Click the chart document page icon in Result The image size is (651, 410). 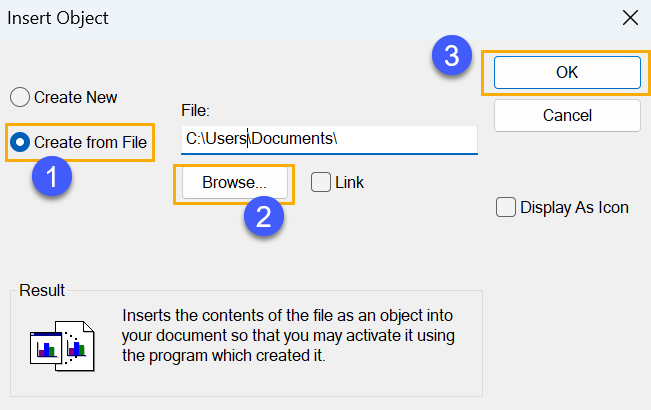[x=79, y=346]
